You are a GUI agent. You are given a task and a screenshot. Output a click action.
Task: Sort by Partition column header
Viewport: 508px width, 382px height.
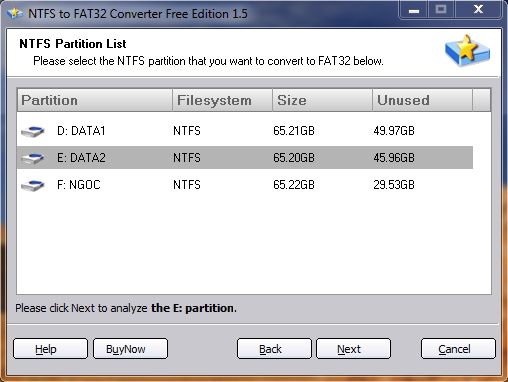click(x=95, y=100)
